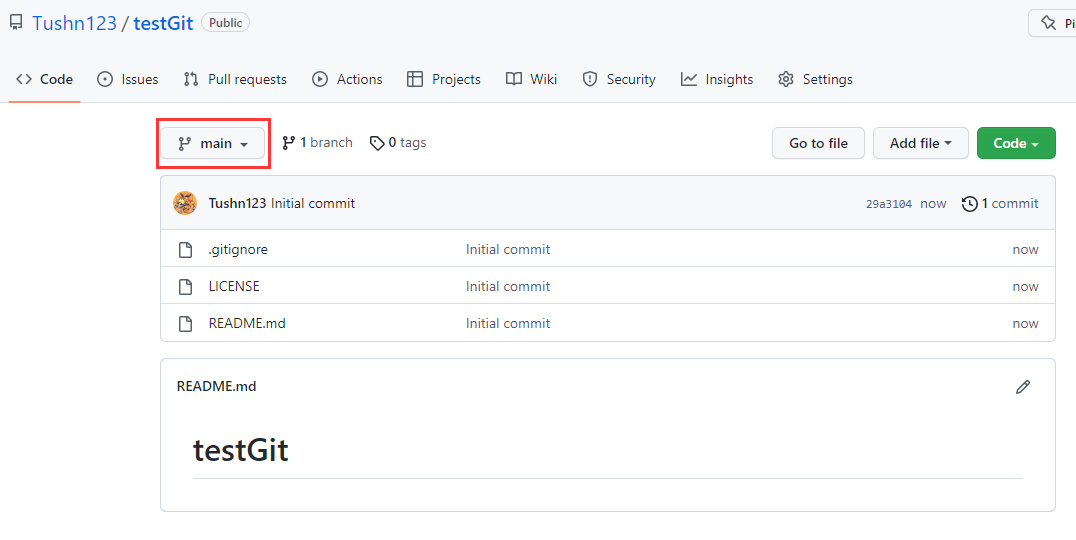This screenshot has width=1076, height=540.
Task: View the Insights tab
Action: click(717, 79)
